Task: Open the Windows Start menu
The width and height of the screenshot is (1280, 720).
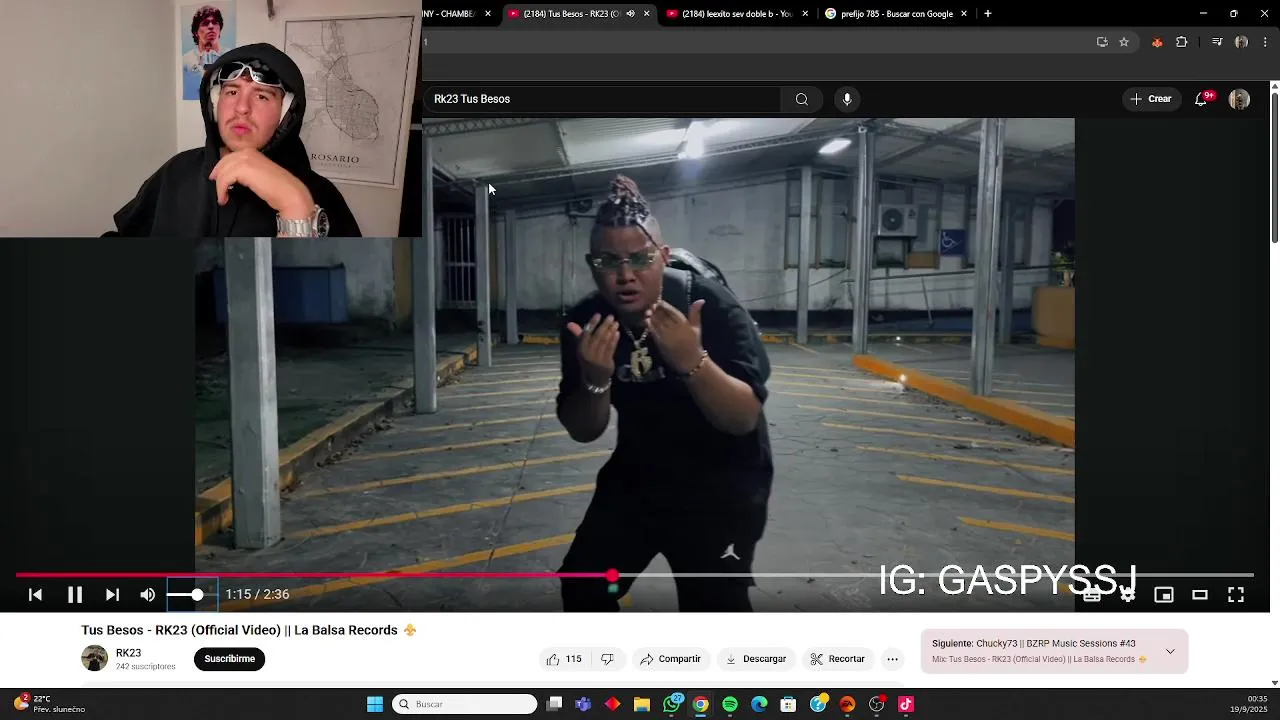Action: (375, 704)
